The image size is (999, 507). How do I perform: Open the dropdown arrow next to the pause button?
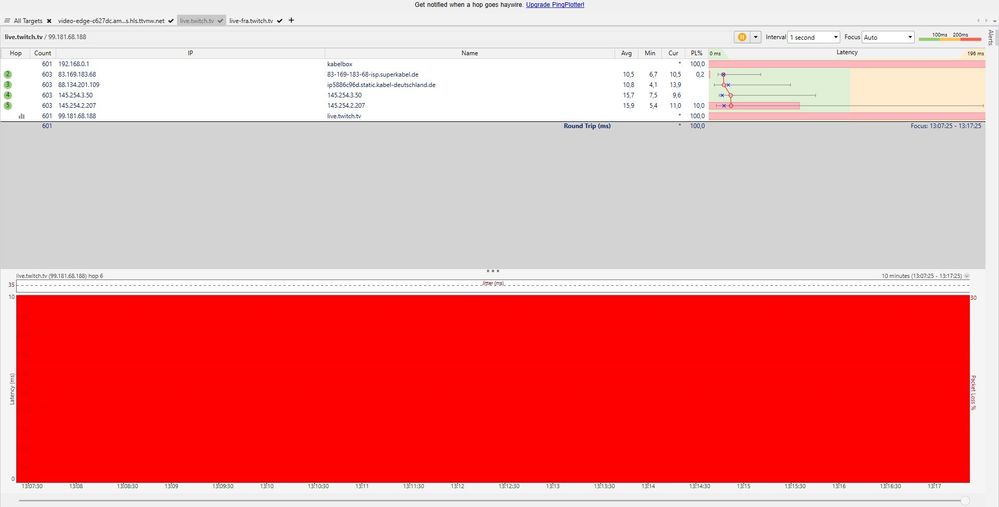click(x=756, y=37)
